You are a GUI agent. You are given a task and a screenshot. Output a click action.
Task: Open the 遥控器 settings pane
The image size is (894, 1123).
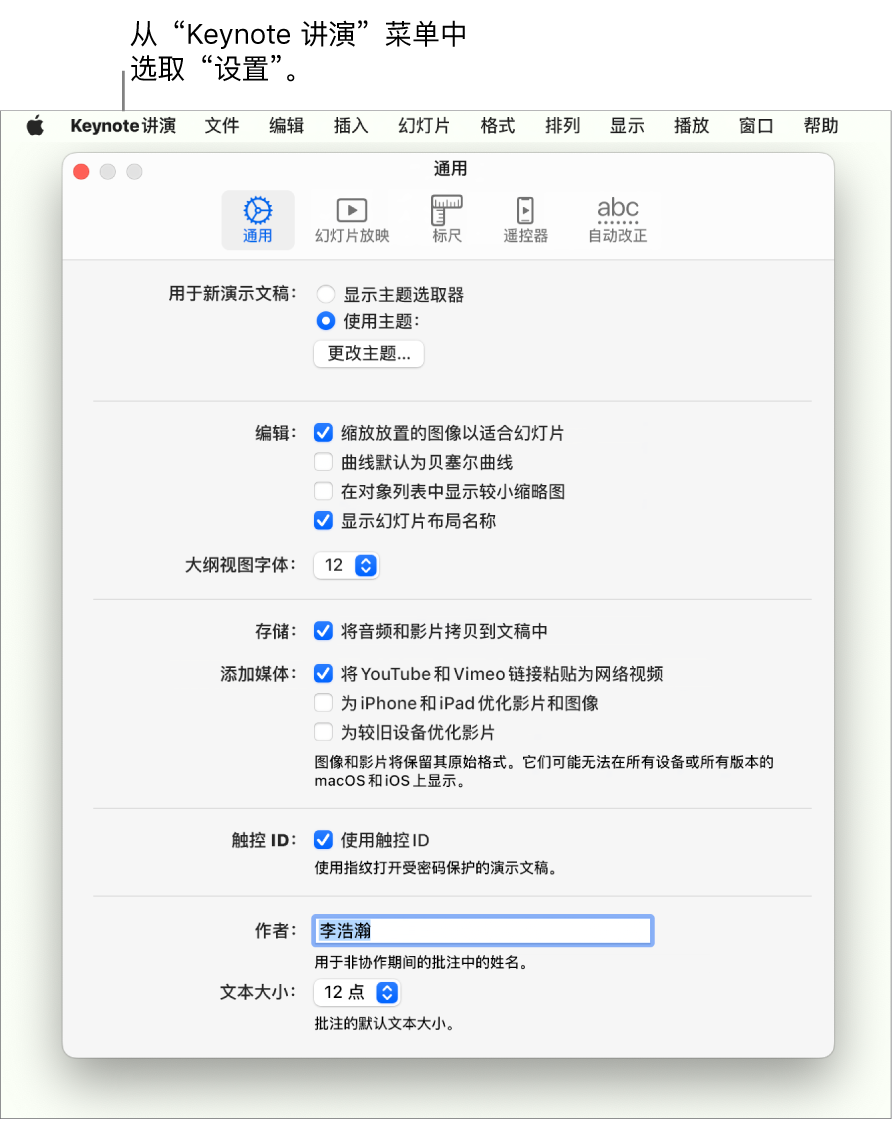coord(525,220)
